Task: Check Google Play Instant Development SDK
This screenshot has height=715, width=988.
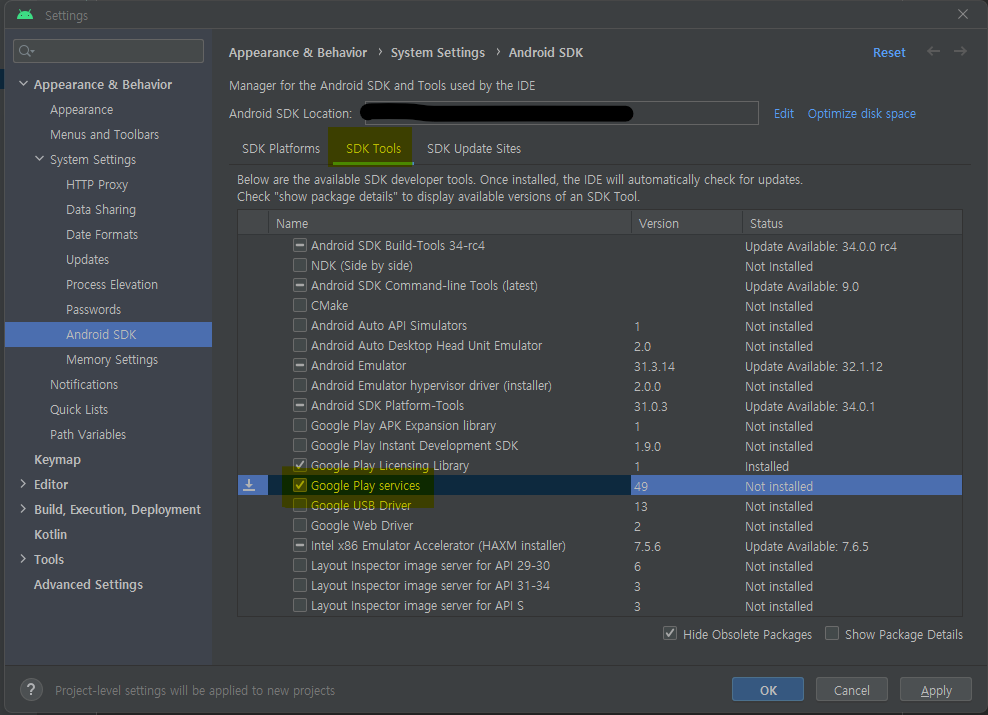Action: 300,445
